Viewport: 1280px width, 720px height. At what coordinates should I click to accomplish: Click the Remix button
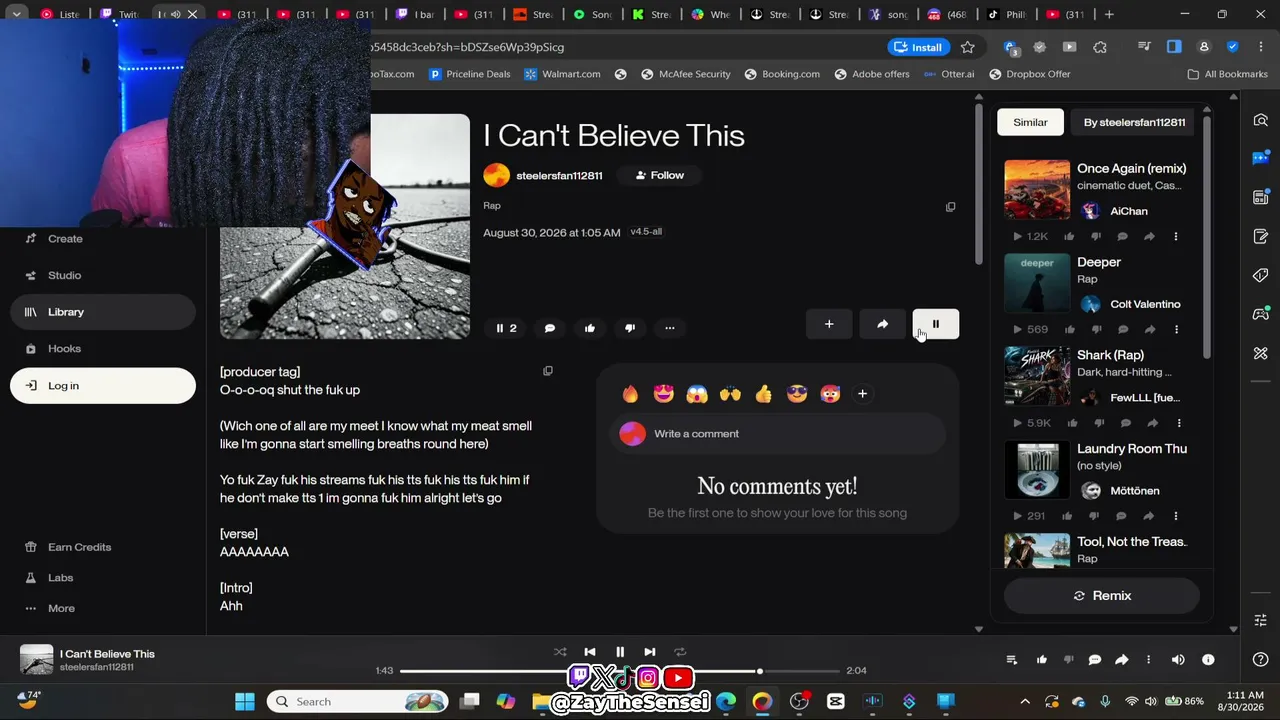click(1102, 596)
